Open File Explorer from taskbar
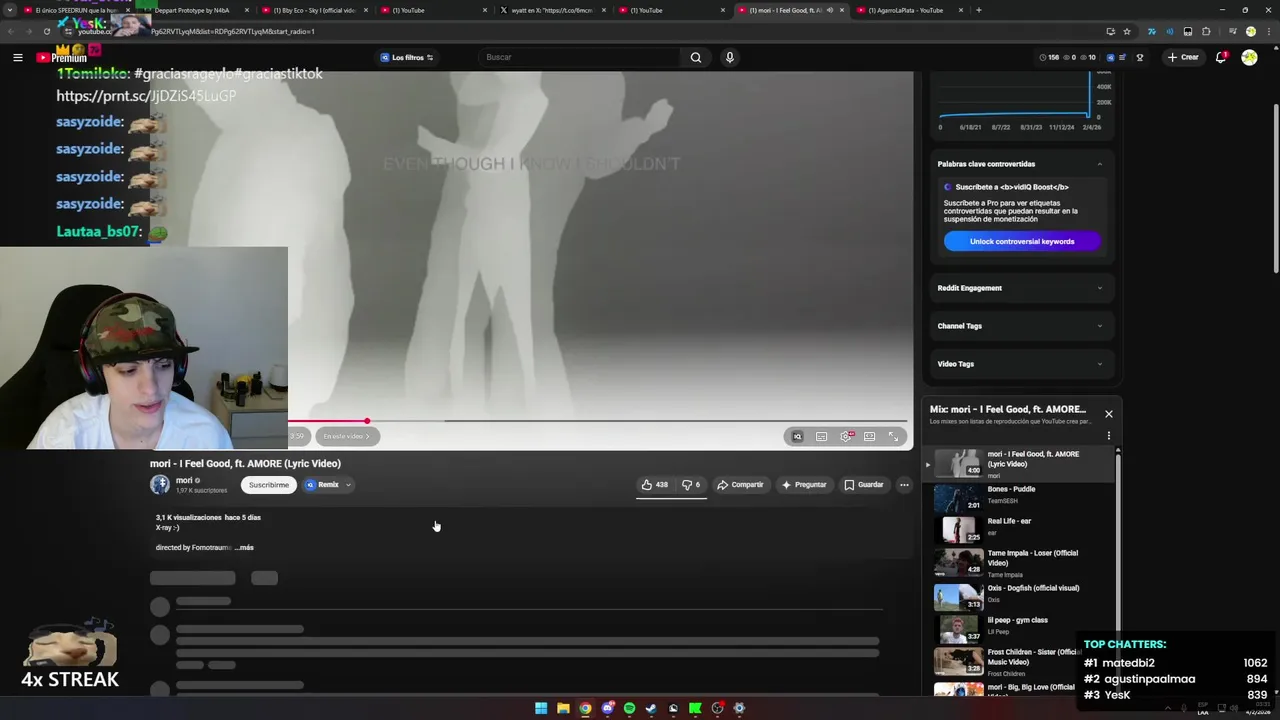The height and width of the screenshot is (720, 1280). point(563,708)
